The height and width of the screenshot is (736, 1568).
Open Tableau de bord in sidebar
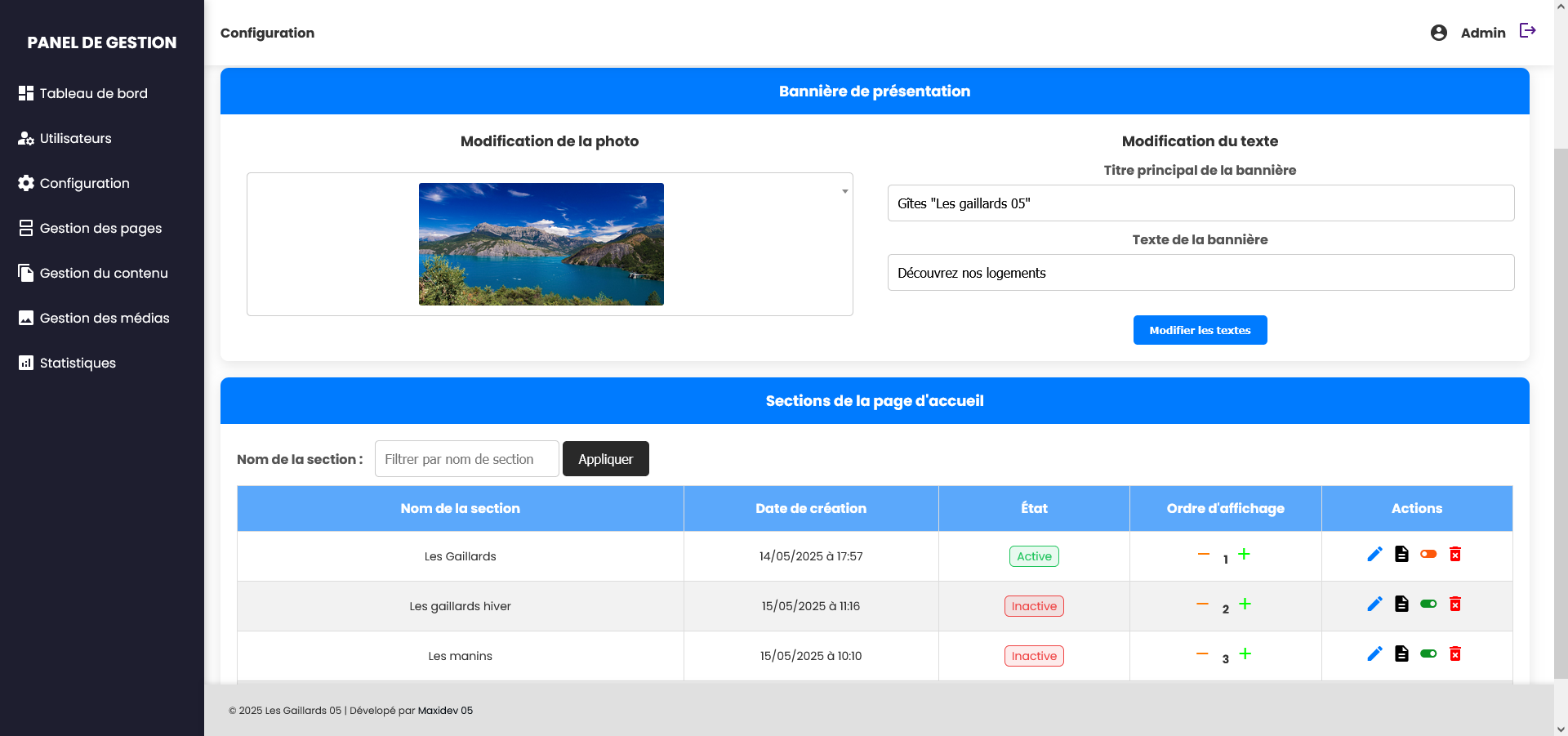pos(83,93)
